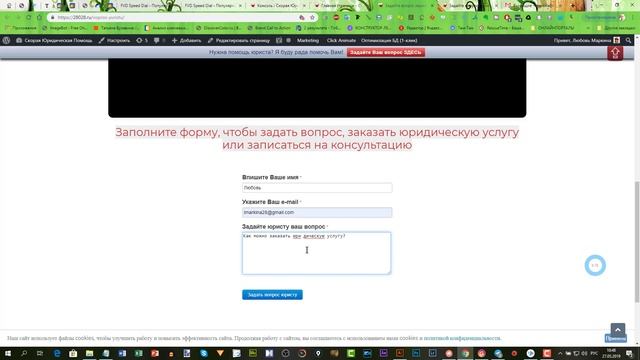The width and height of the screenshot is (640, 360).
Task: Click the WordPress logo in admin bar
Action: point(6,40)
